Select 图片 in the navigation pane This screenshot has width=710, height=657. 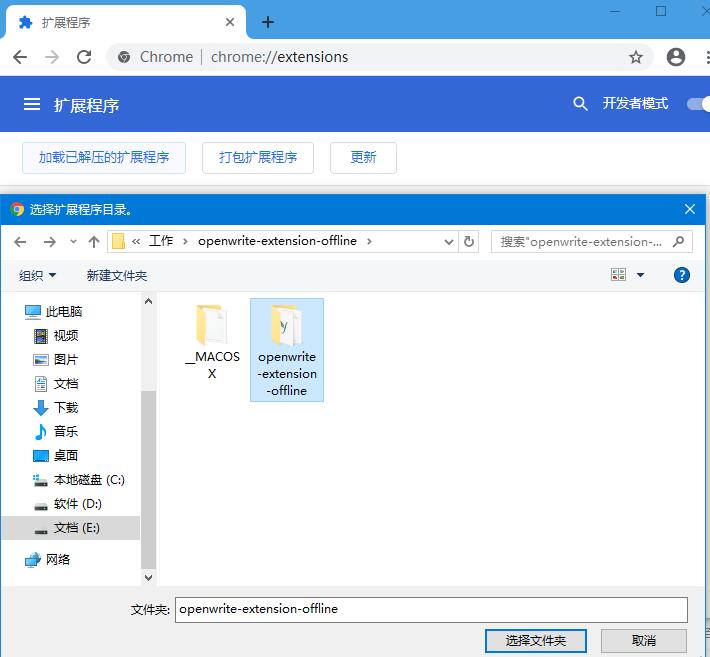coord(56,360)
